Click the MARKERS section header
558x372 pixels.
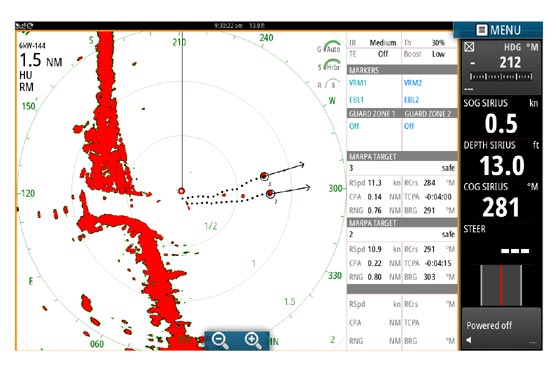point(402,70)
